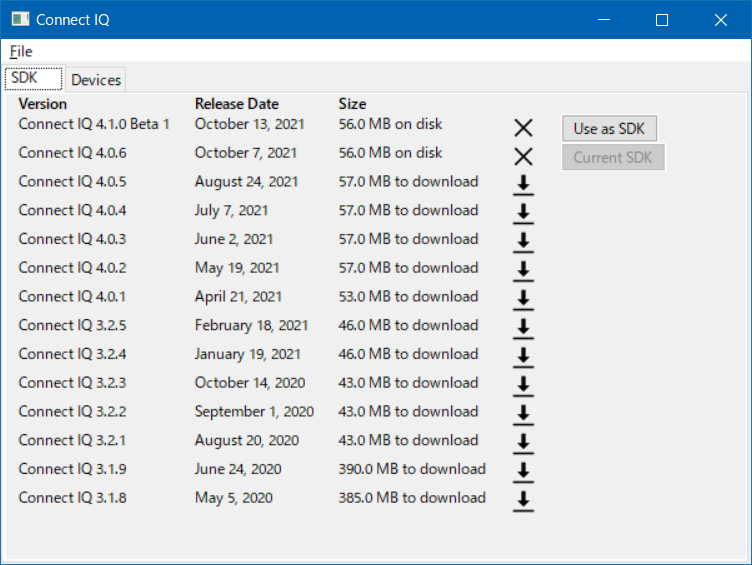The width and height of the screenshot is (752, 565).
Task: Download Connect IQ 3.2.2 SDK
Action: pyautogui.click(x=523, y=415)
